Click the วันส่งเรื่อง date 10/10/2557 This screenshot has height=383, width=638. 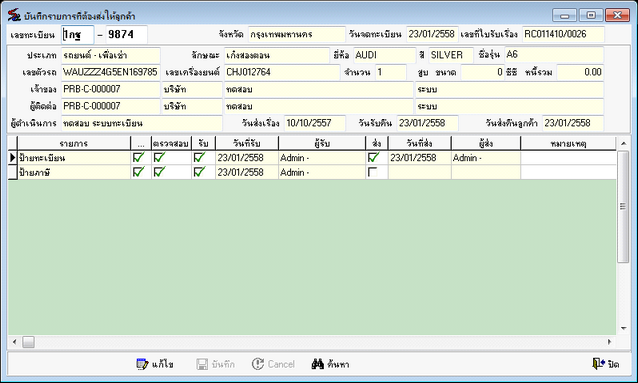[315, 123]
